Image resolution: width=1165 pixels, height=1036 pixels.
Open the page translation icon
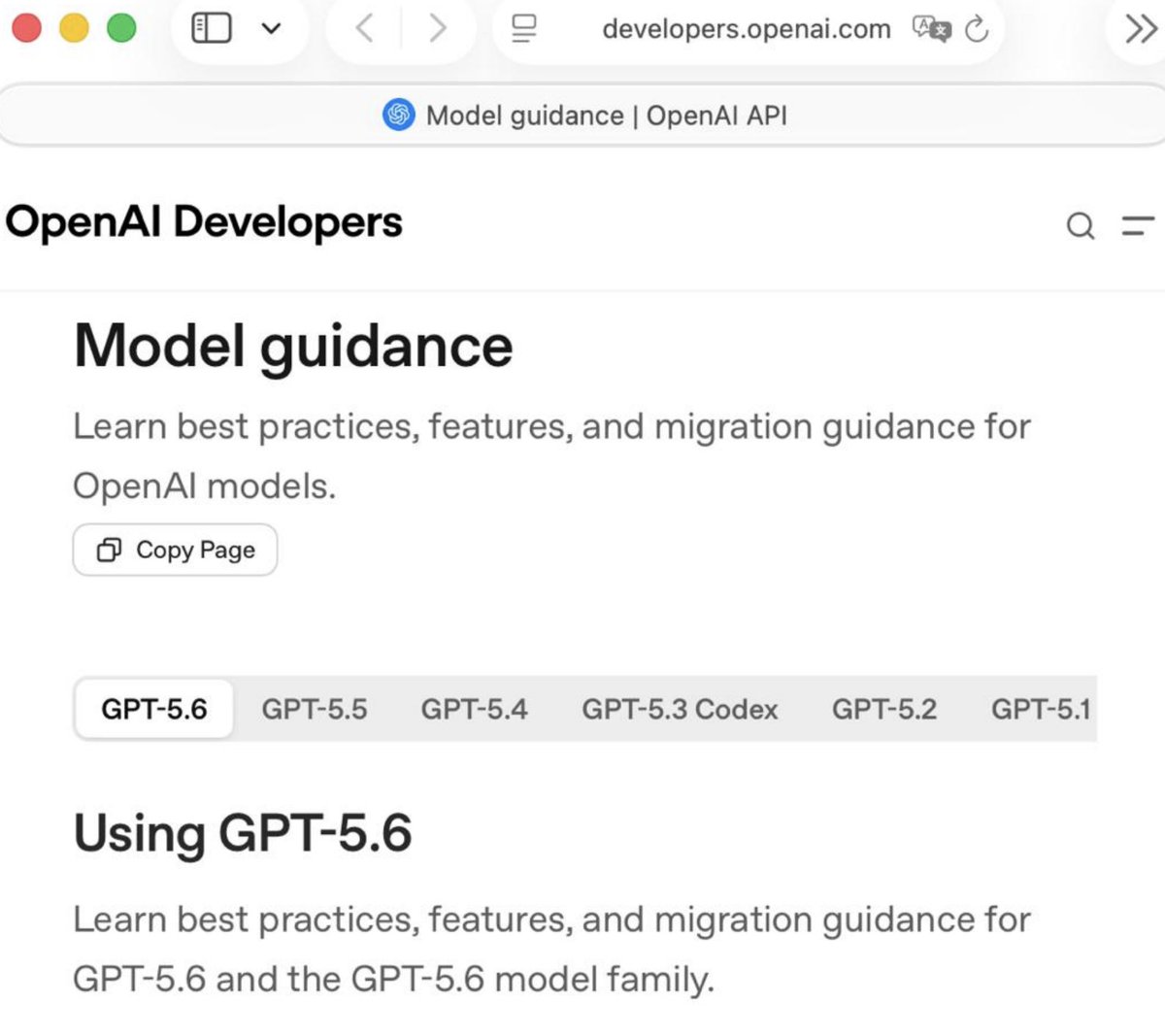click(x=931, y=29)
